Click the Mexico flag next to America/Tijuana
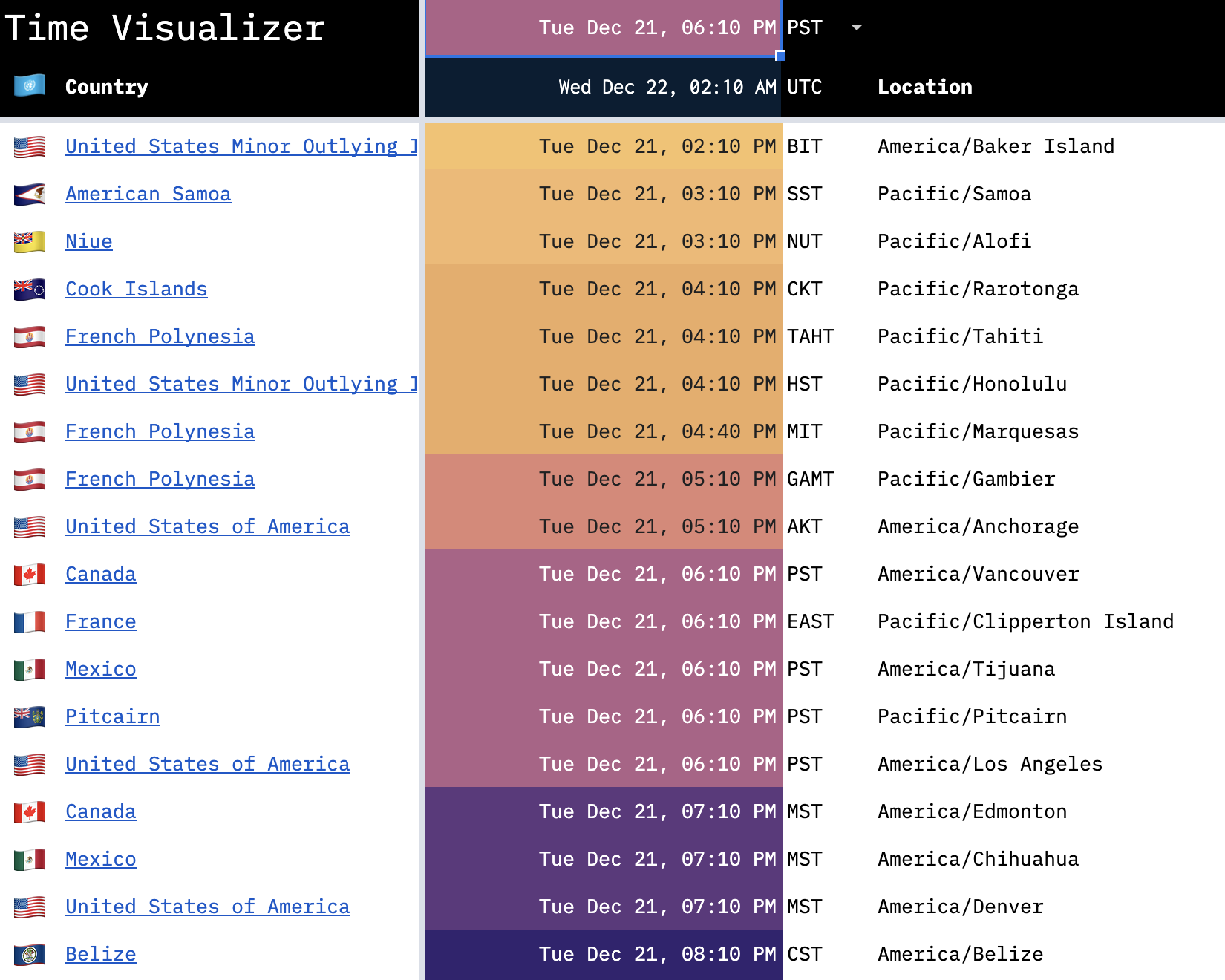The height and width of the screenshot is (980, 1225). click(29, 669)
